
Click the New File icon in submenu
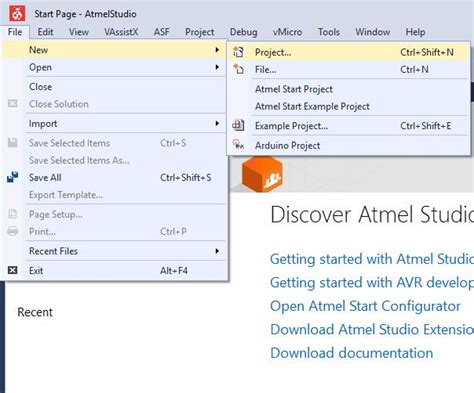coord(238,69)
